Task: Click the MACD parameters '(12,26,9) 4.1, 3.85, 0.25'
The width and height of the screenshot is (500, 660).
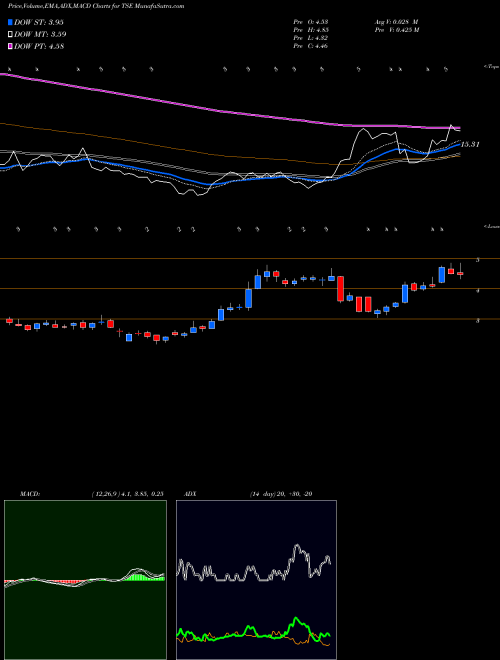Action: click(x=128, y=494)
